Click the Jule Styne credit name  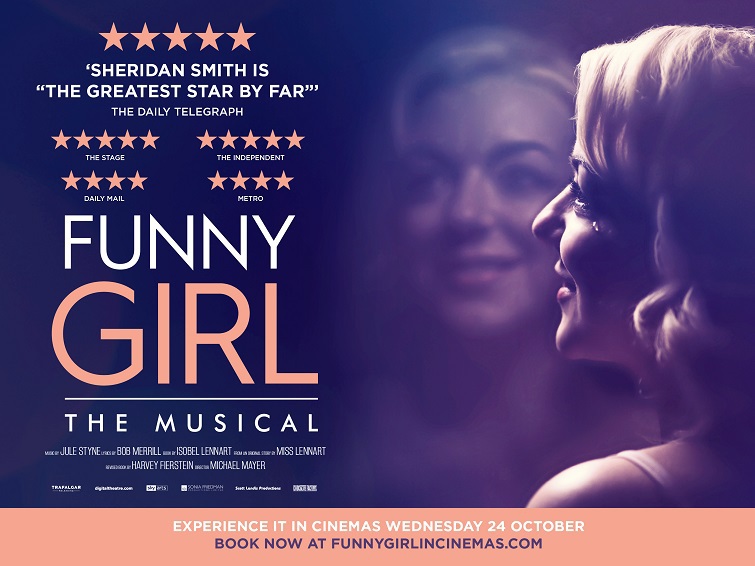tap(80, 451)
